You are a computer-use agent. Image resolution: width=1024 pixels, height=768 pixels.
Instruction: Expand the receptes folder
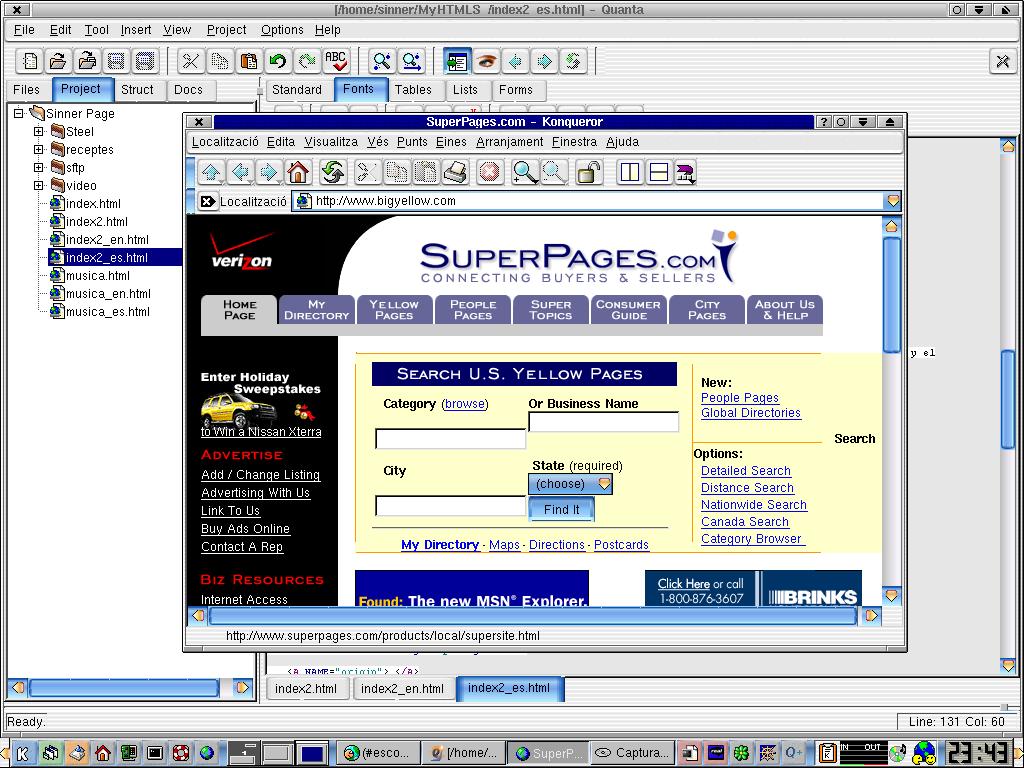point(39,150)
